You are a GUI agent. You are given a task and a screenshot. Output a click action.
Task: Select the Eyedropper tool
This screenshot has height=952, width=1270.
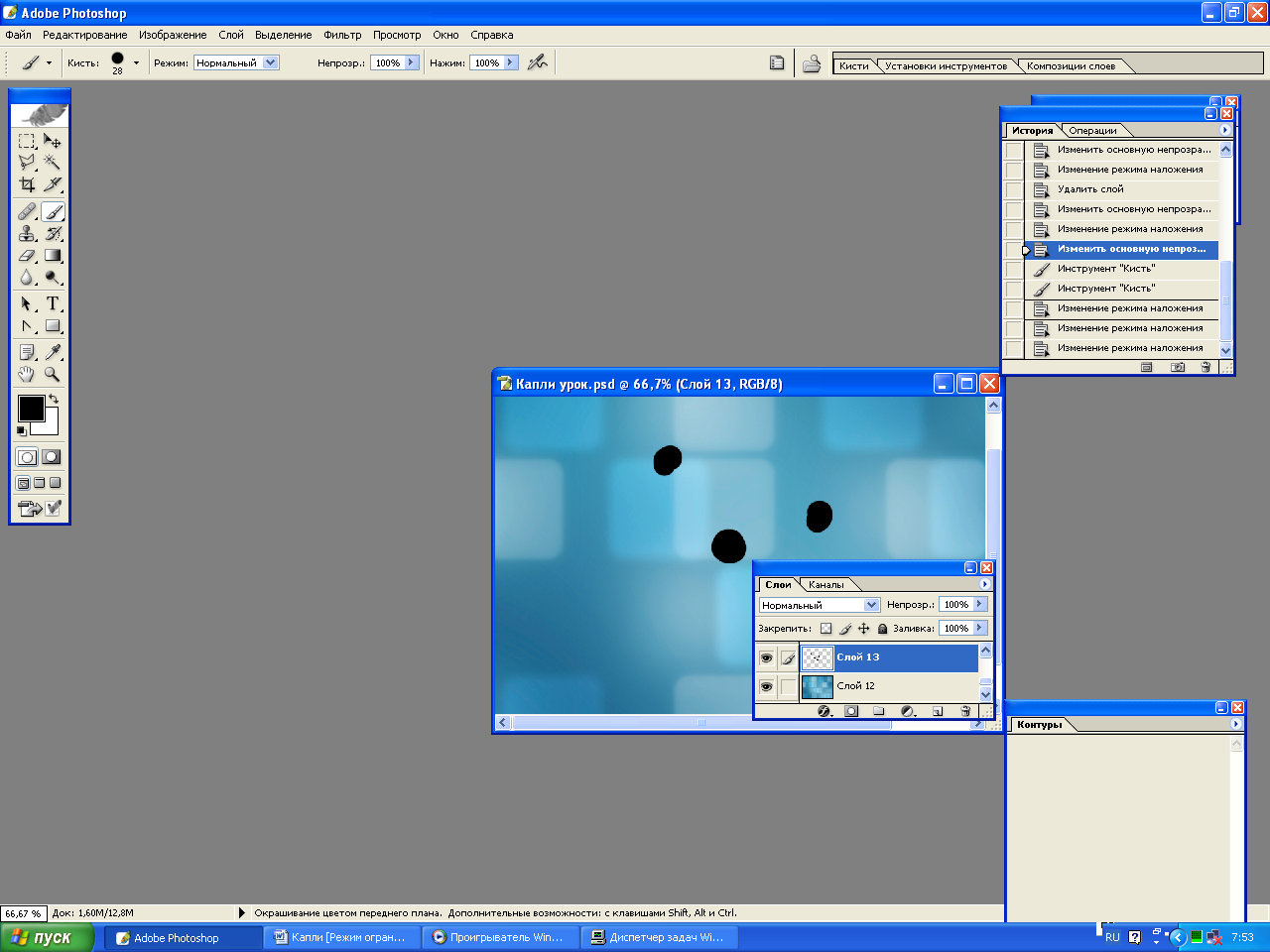(x=53, y=352)
